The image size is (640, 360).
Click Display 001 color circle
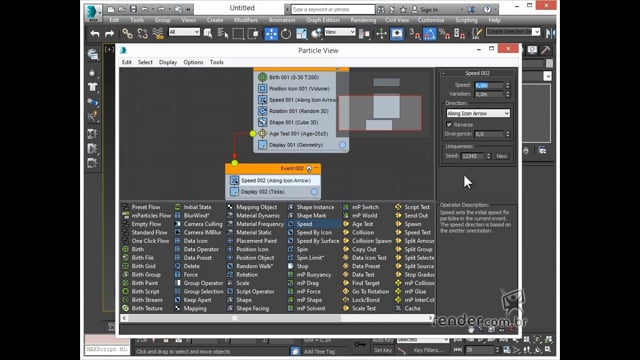[x=342, y=145]
